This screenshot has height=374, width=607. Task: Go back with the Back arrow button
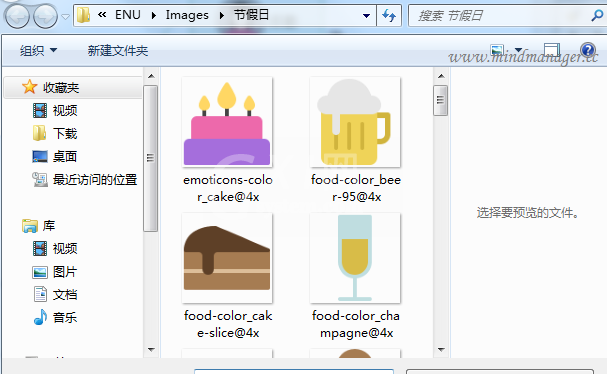17,16
